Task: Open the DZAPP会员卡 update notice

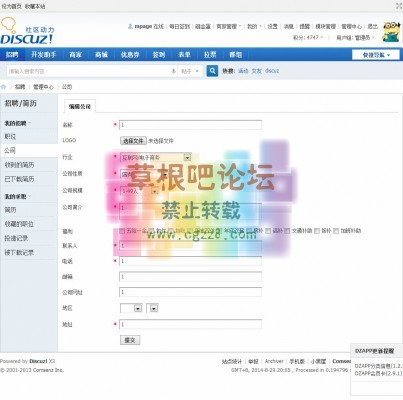Action: (x=378, y=373)
